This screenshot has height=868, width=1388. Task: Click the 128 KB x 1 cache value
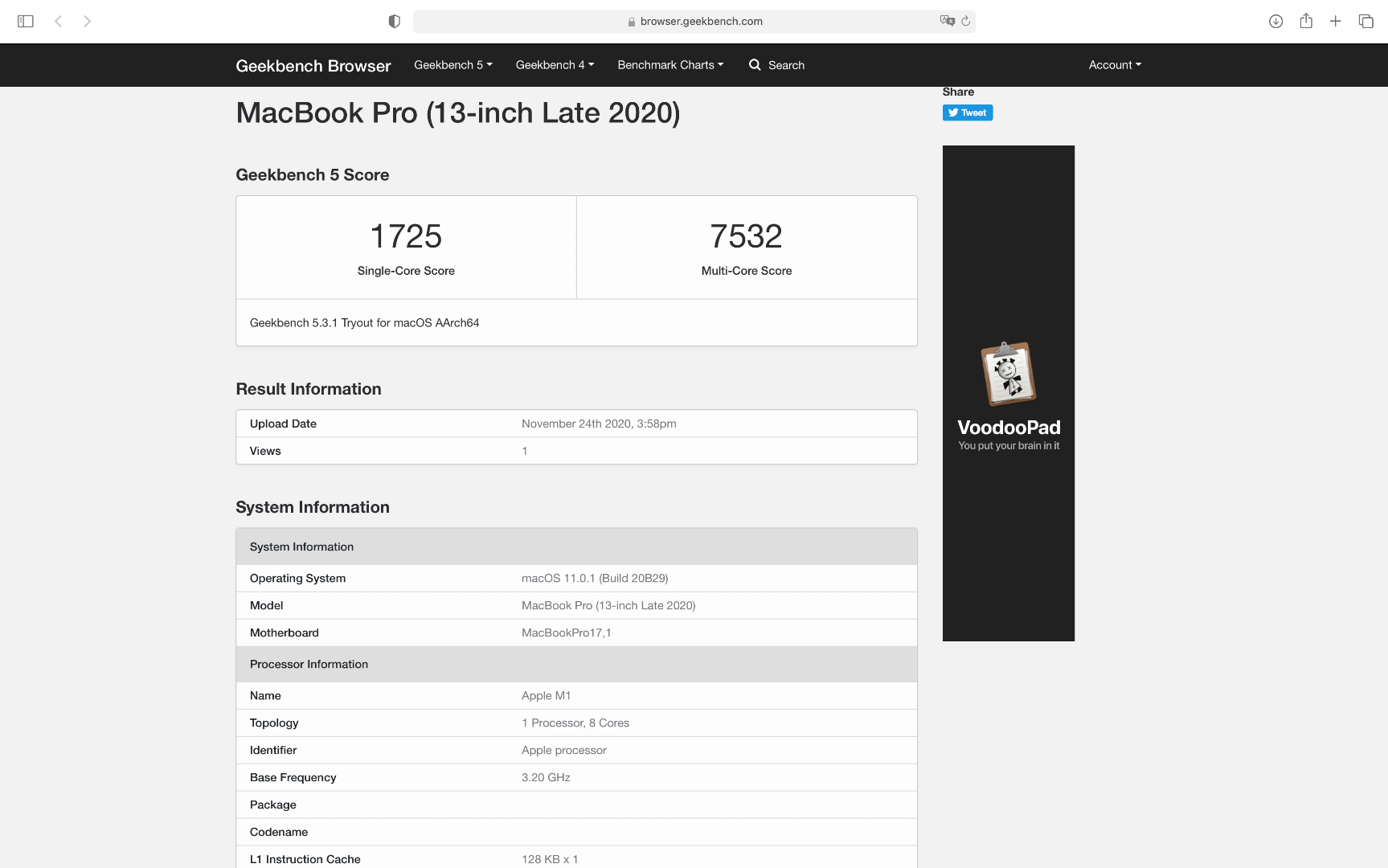(550, 859)
